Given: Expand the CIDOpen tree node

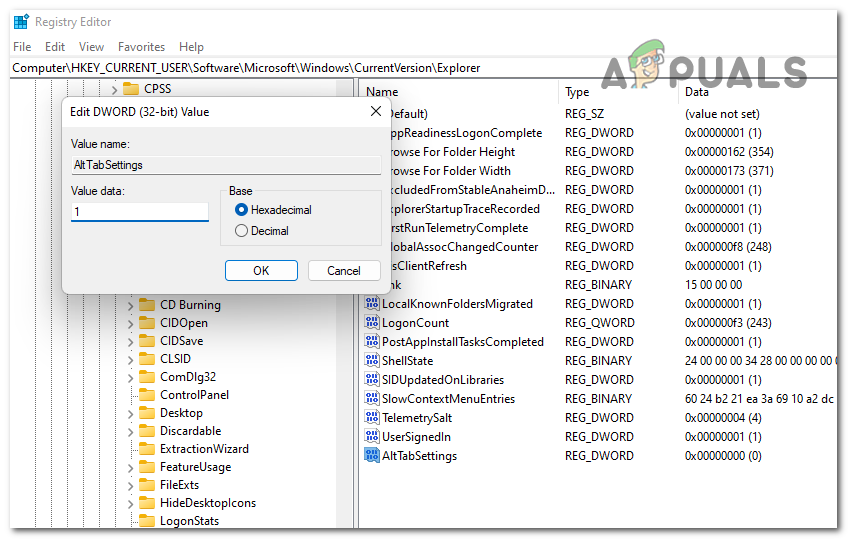Looking at the screenshot, I should (x=130, y=324).
